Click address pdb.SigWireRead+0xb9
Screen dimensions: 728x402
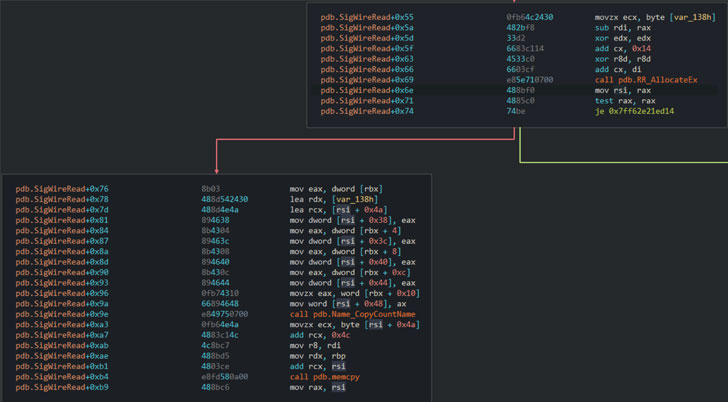[62, 387]
